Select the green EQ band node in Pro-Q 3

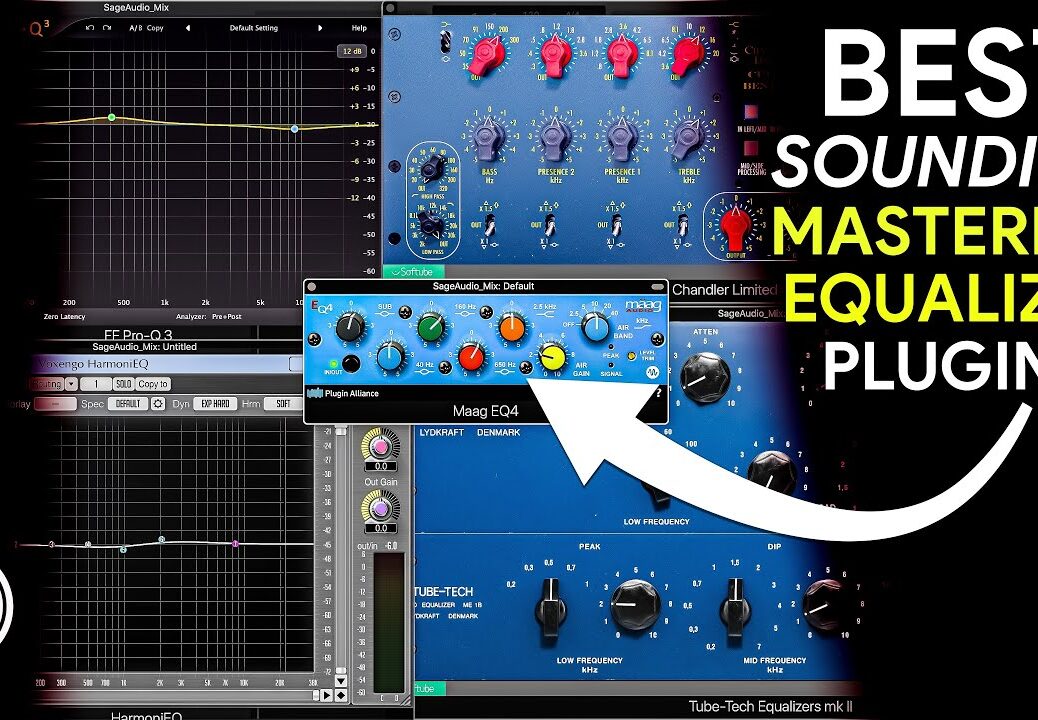pyautogui.click(x=111, y=118)
